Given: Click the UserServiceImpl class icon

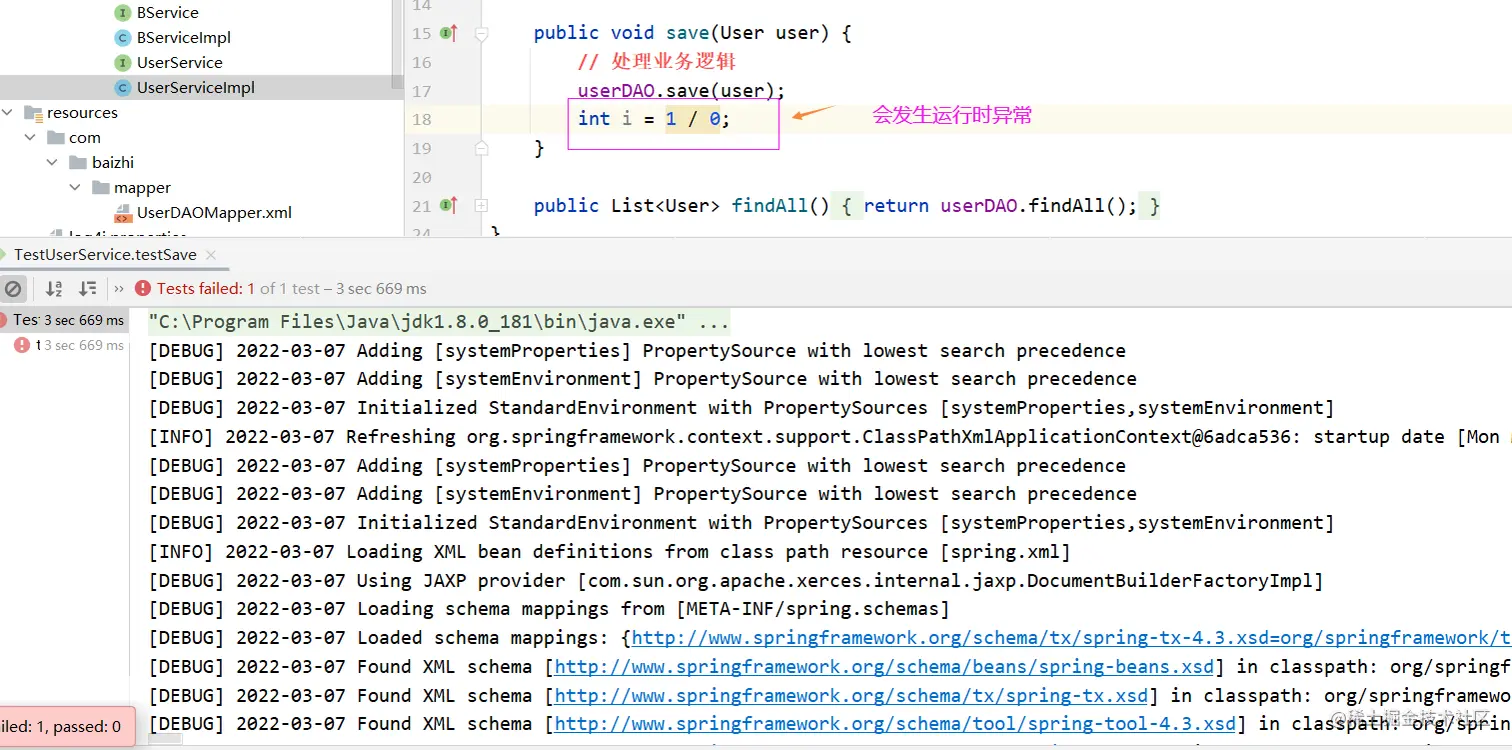Looking at the screenshot, I should click(123, 88).
